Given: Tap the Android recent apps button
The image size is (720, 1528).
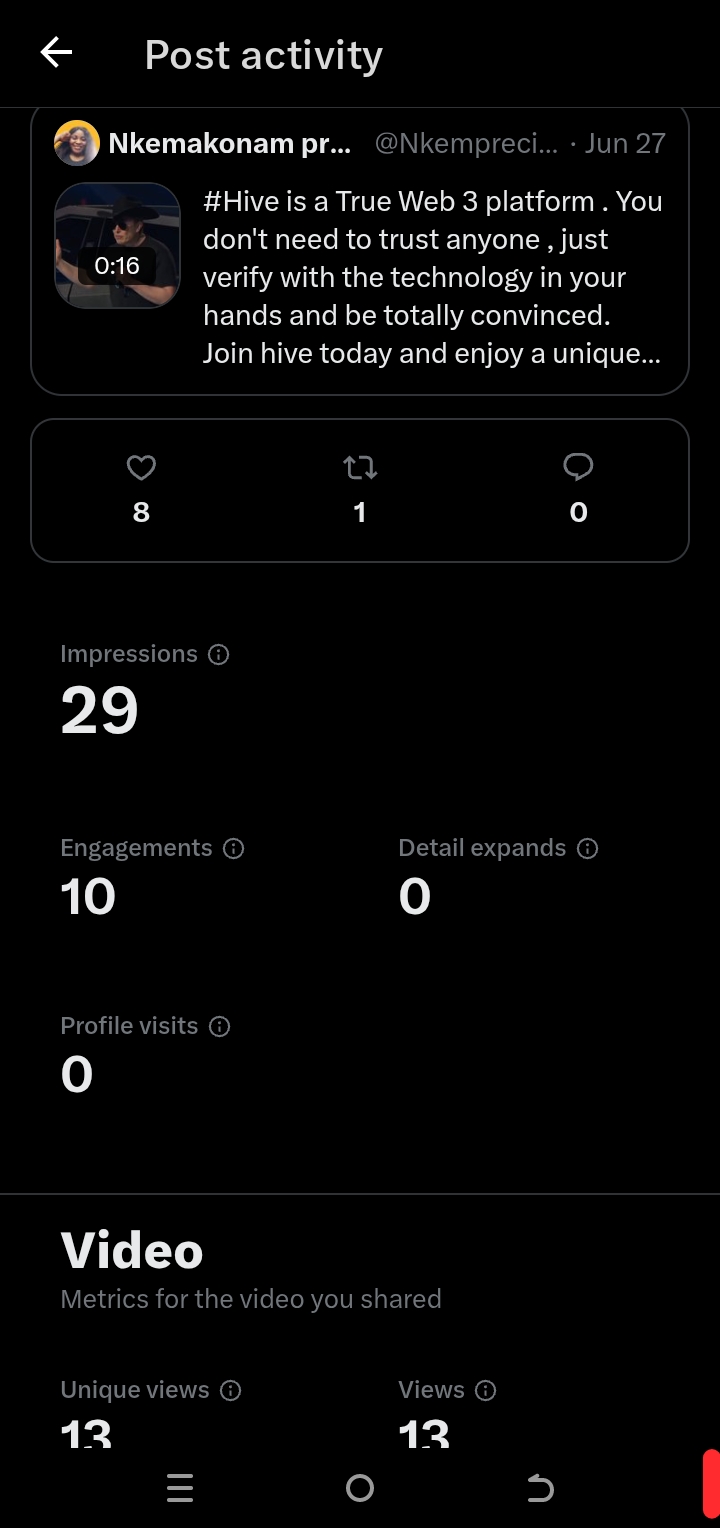Looking at the screenshot, I should click(180, 1489).
